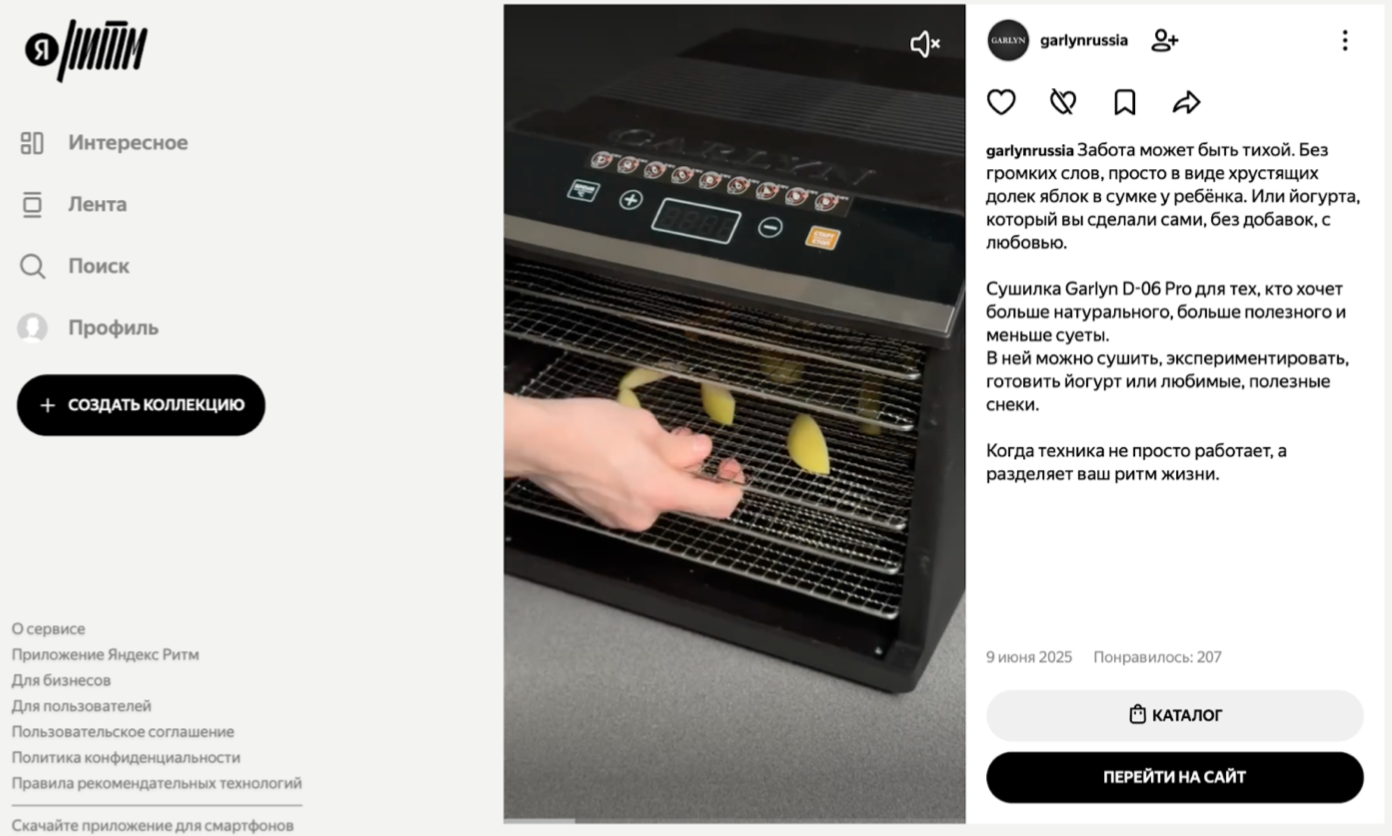Open the three-dot more options menu
The width and height of the screenshot is (1392, 836).
1344,40
